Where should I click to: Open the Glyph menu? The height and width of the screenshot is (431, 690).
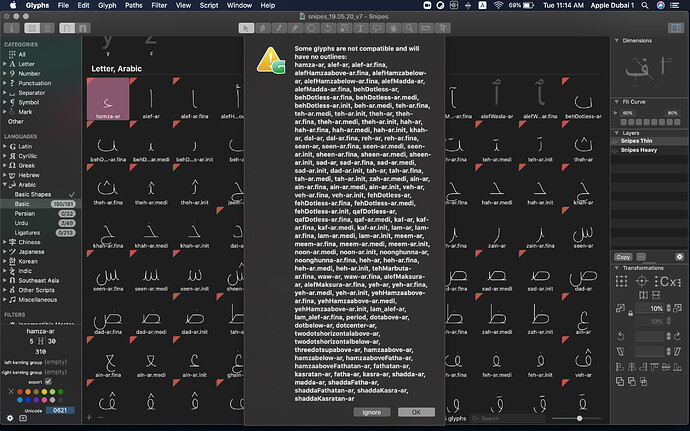pos(107,5)
